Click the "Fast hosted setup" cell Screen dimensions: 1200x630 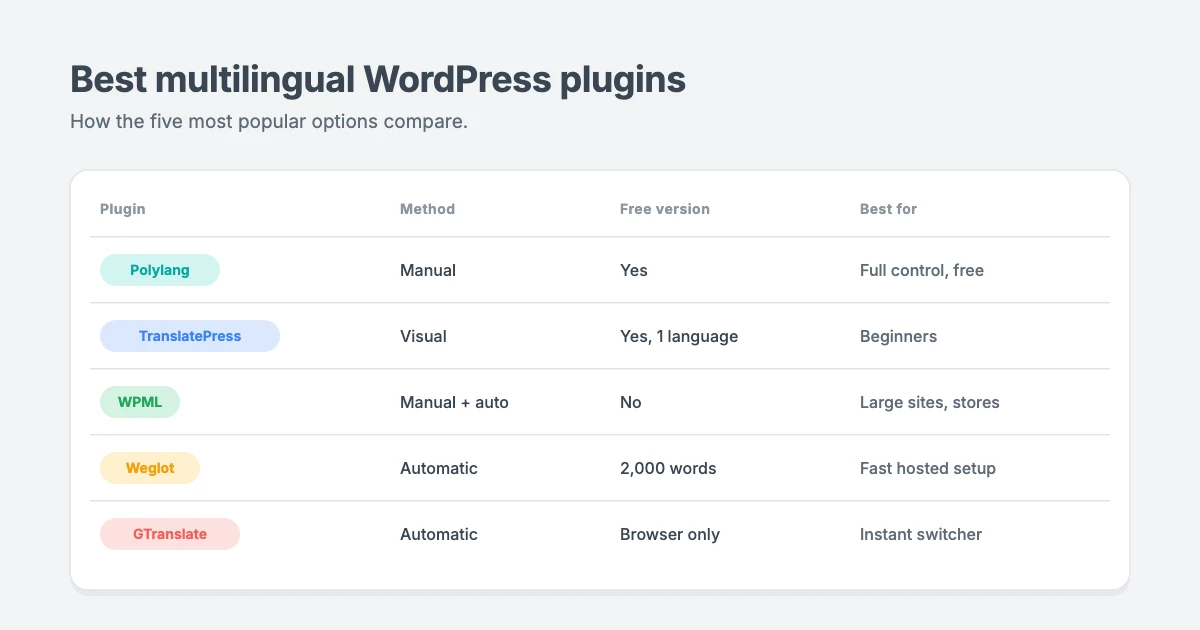(928, 468)
